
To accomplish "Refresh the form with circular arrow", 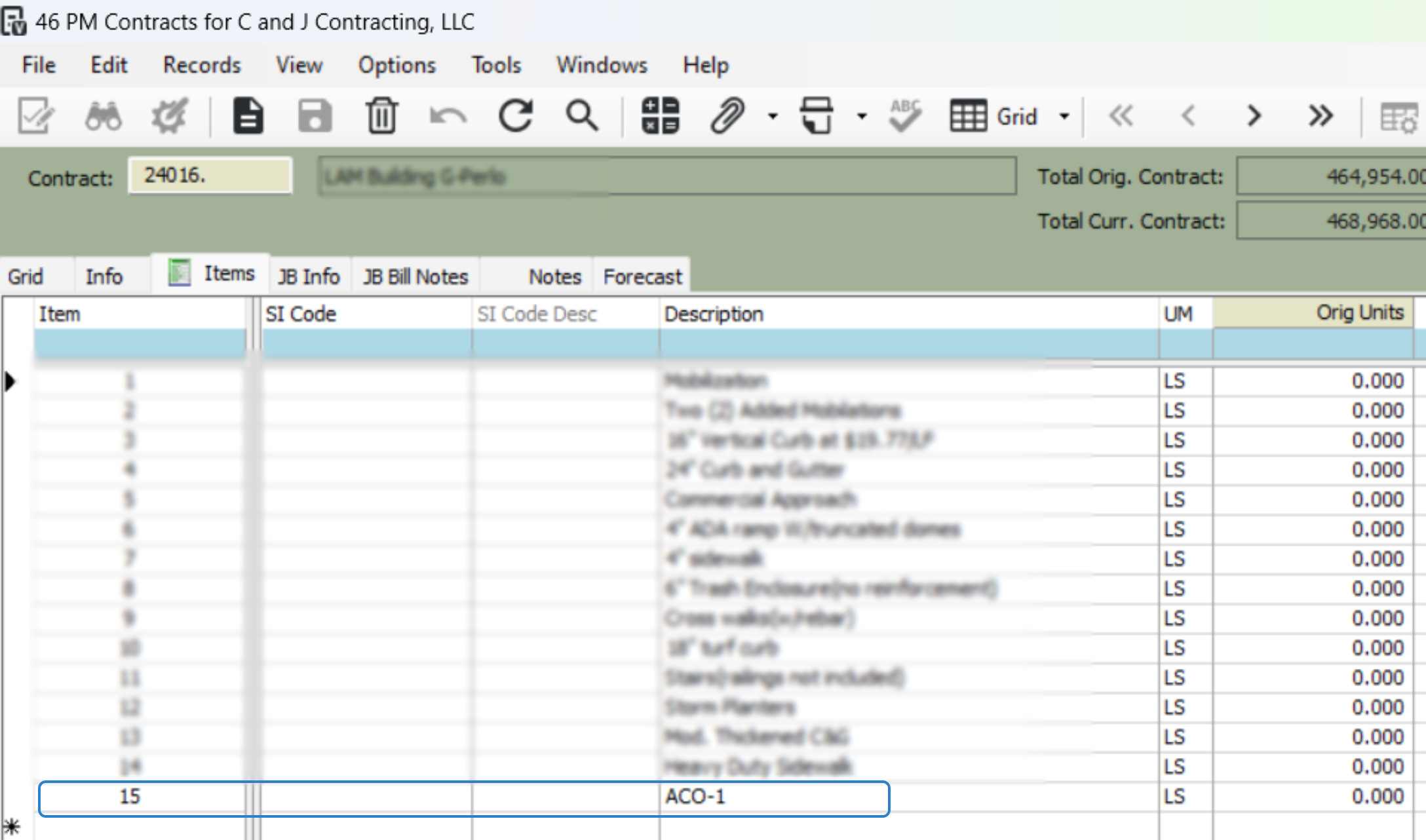I will [516, 117].
